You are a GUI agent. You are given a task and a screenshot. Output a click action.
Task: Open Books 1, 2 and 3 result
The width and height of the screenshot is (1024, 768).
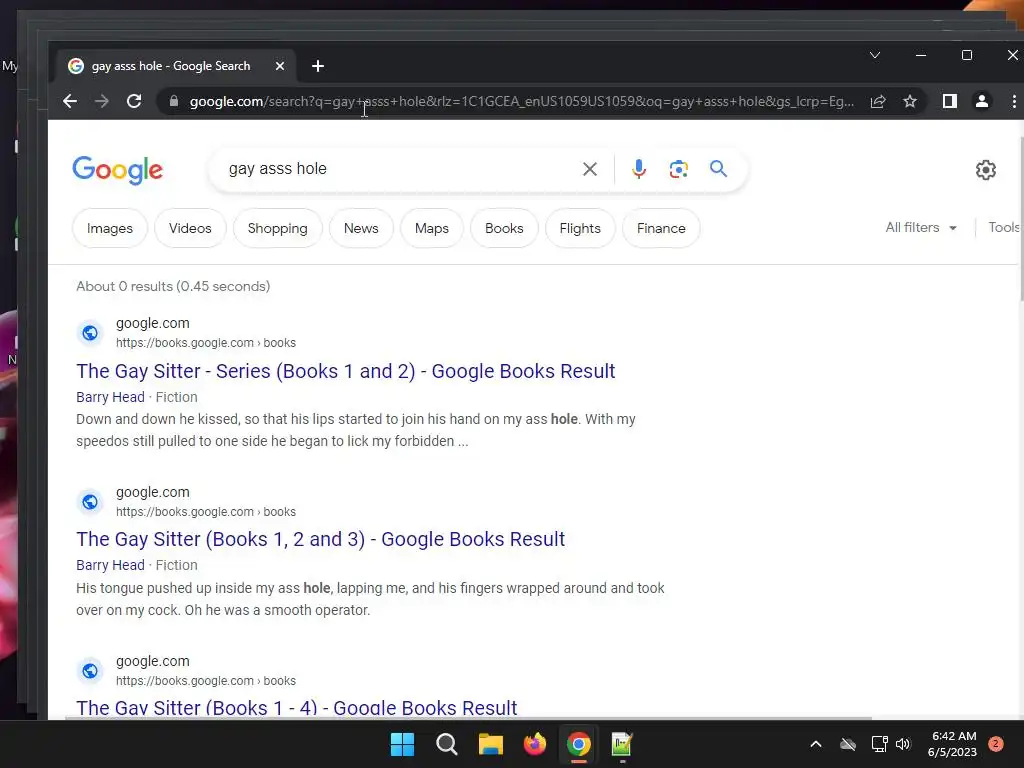[x=321, y=539]
